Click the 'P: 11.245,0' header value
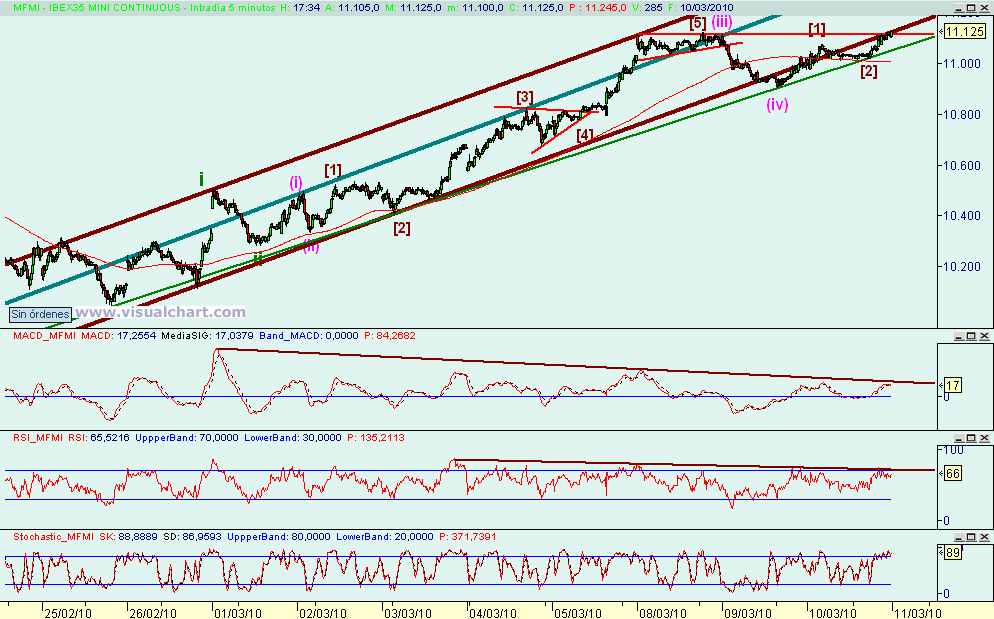 pyautogui.click(x=598, y=8)
